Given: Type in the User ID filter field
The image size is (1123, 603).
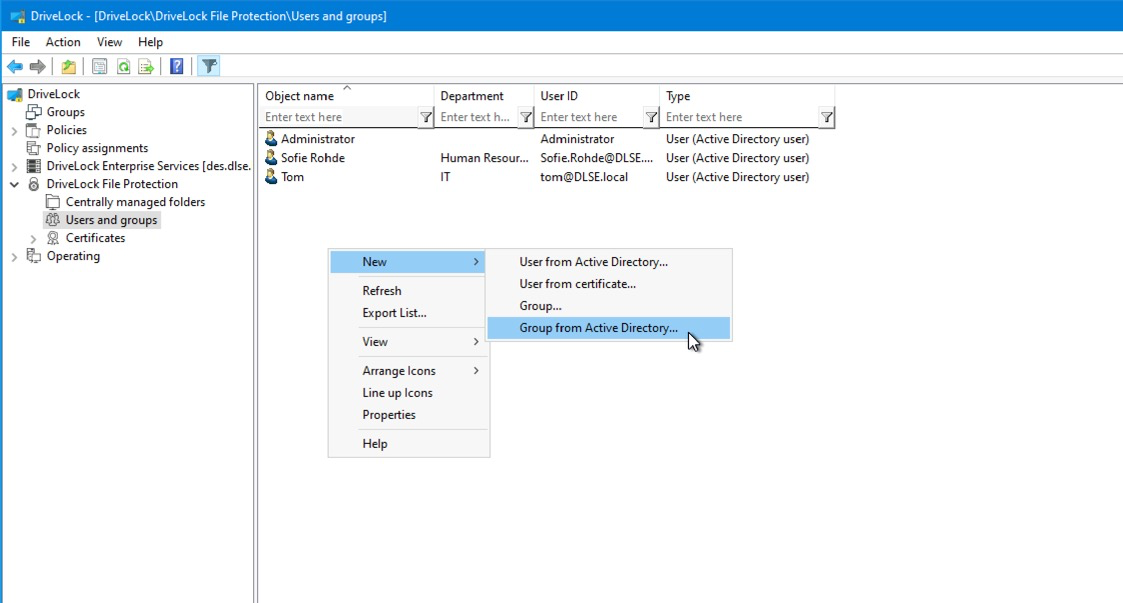Looking at the screenshot, I should click(x=589, y=118).
